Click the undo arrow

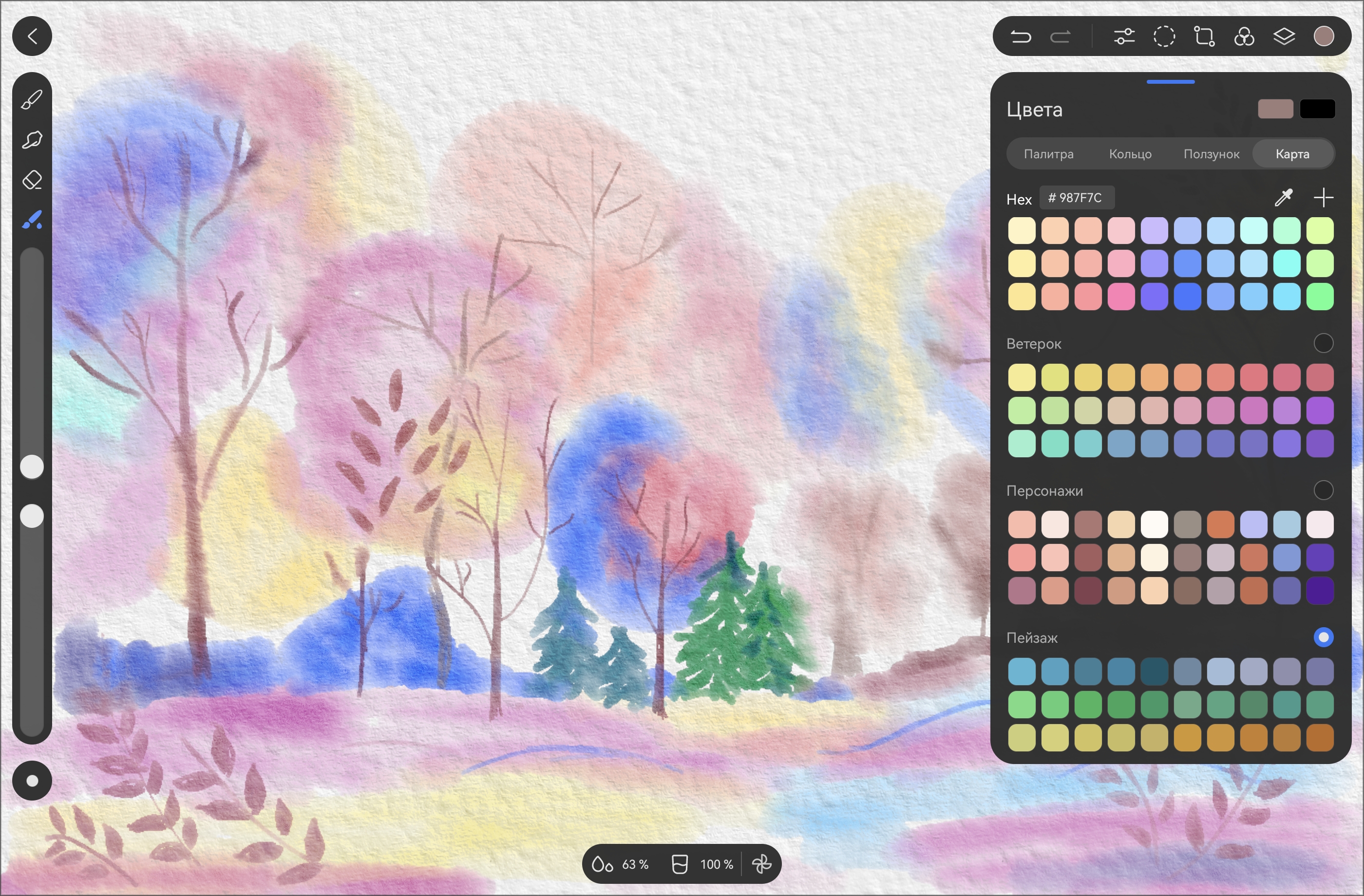click(1021, 37)
